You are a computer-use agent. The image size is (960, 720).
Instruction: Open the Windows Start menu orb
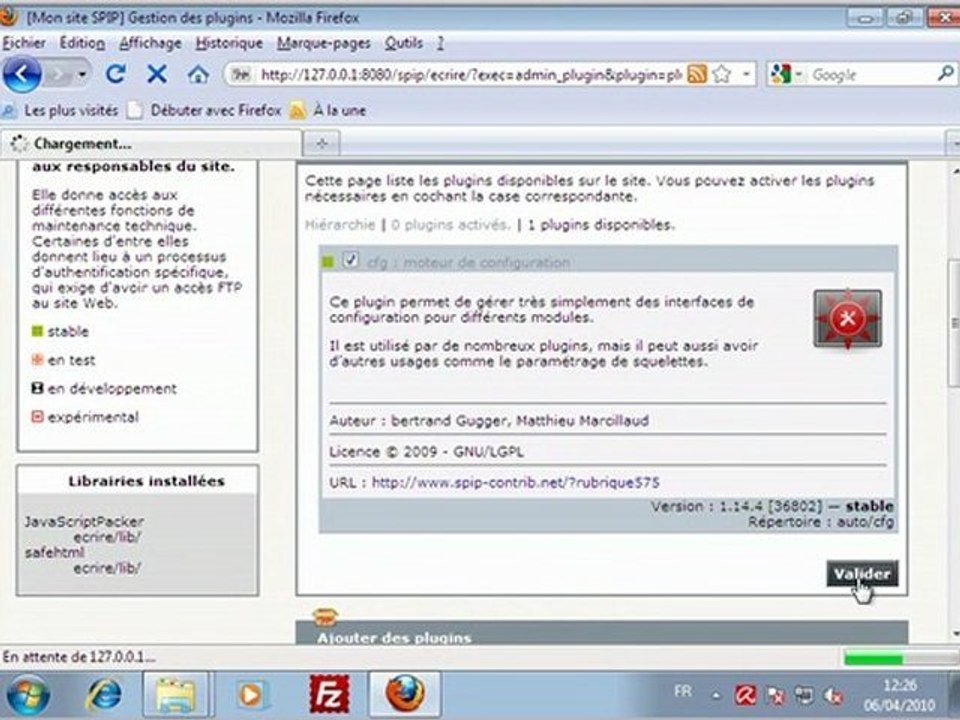click(x=28, y=695)
